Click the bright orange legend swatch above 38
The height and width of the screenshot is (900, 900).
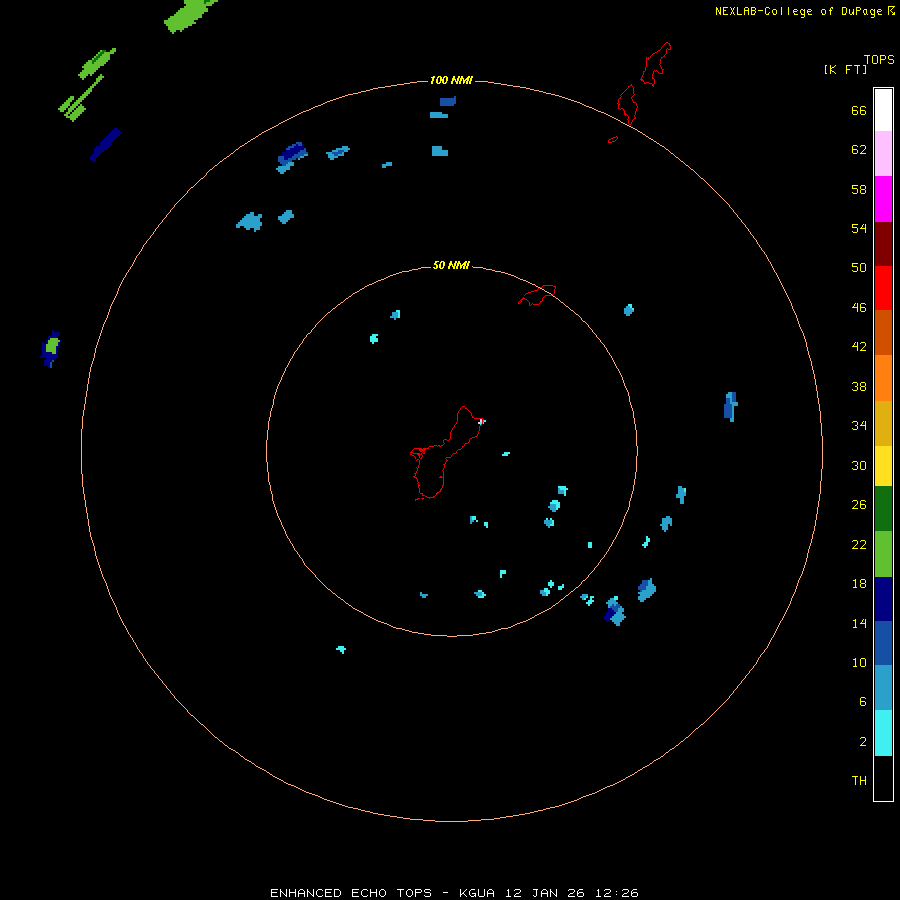click(883, 378)
